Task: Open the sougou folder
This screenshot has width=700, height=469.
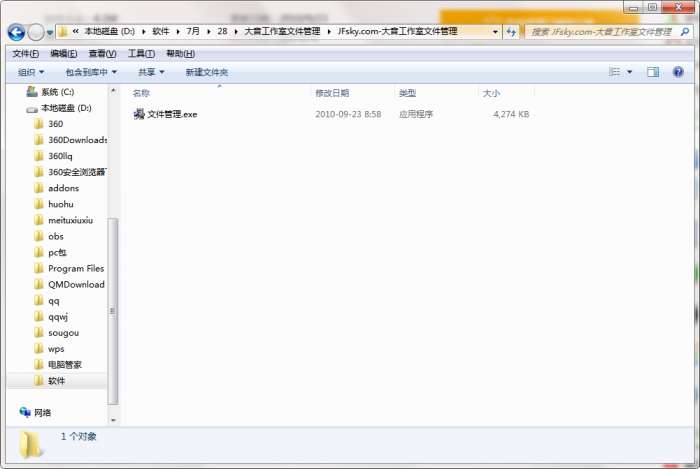Action: coord(63,333)
